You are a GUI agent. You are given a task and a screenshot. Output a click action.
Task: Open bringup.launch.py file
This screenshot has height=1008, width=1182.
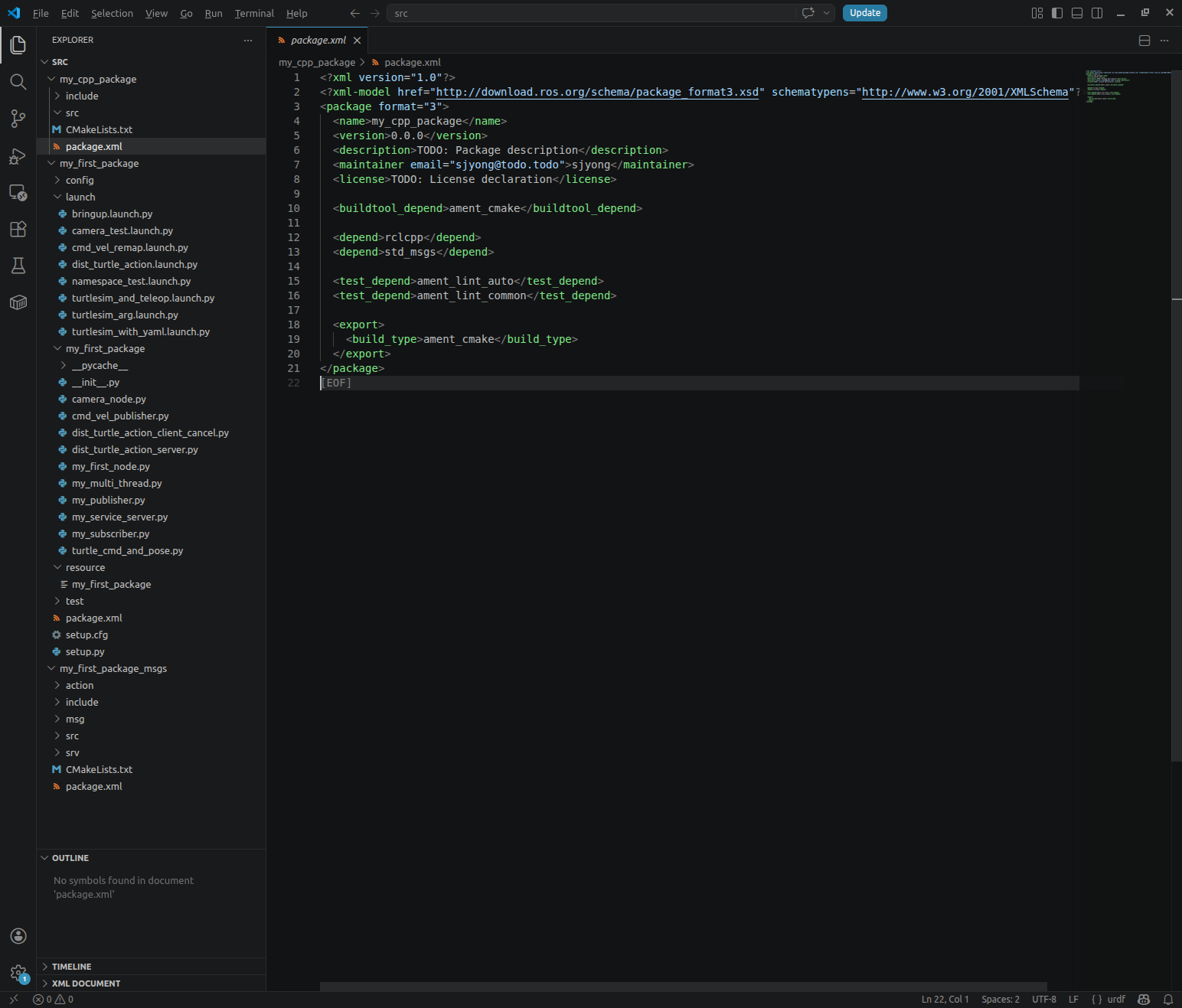click(151, 214)
